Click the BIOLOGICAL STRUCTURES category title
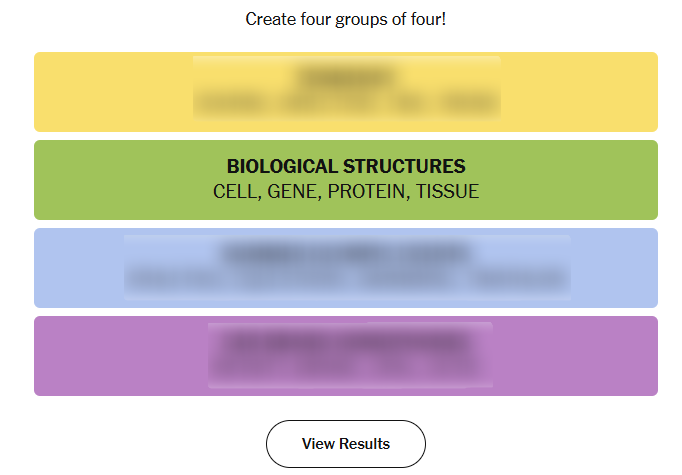Viewport: 682px width, 475px height. (x=346, y=166)
